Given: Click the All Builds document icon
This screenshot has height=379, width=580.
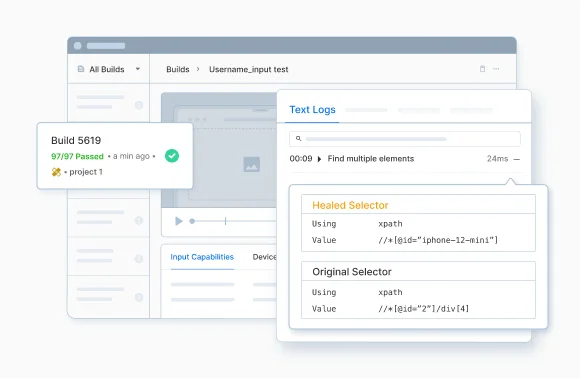Looking at the screenshot, I should pyautogui.click(x=81, y=69).
